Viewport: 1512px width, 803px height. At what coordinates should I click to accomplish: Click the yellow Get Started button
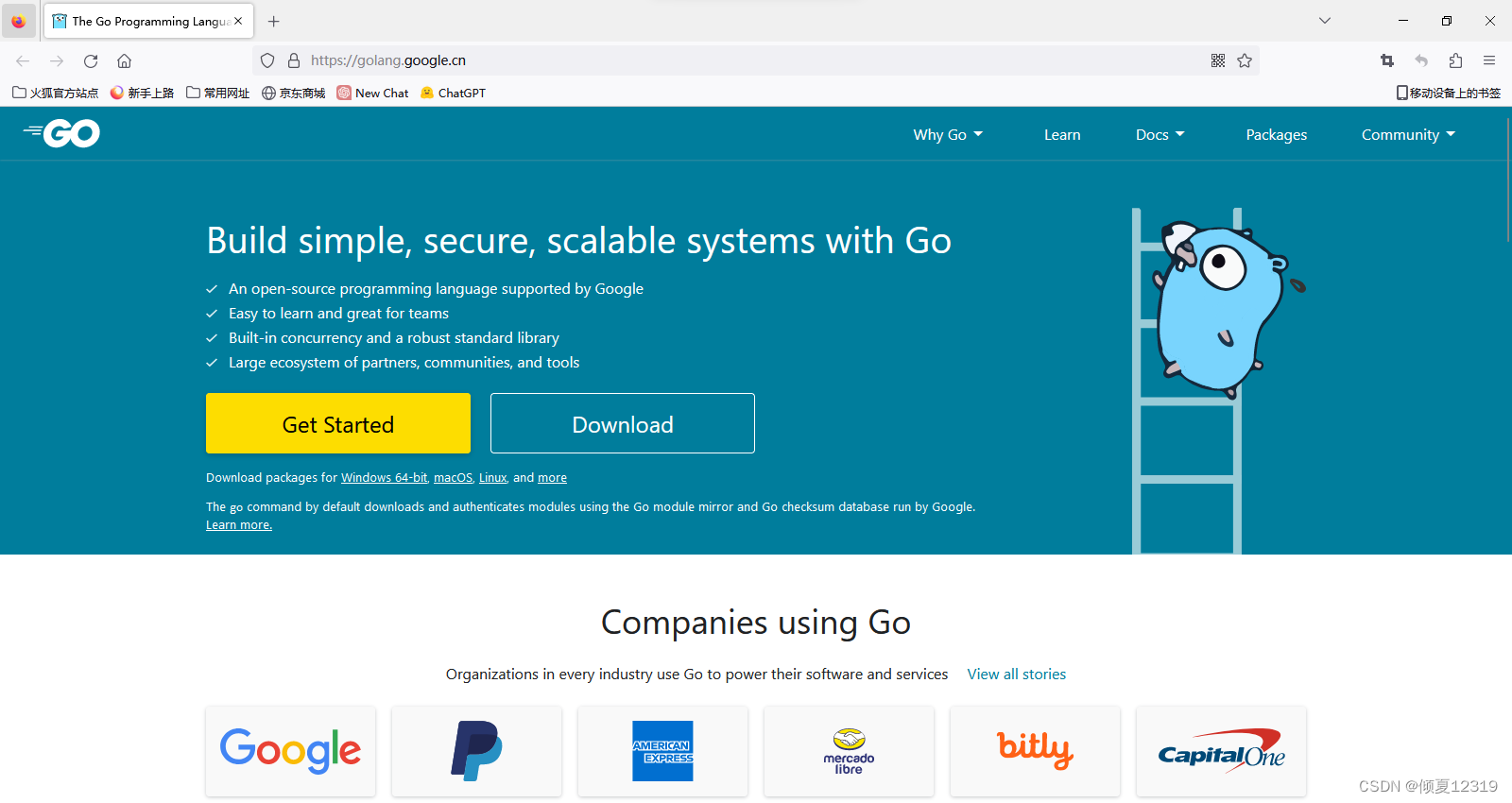(338, 423)
